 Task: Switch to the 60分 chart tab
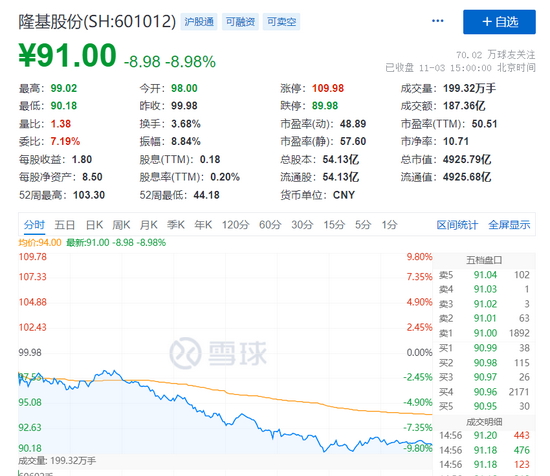(x=270, y=224)
